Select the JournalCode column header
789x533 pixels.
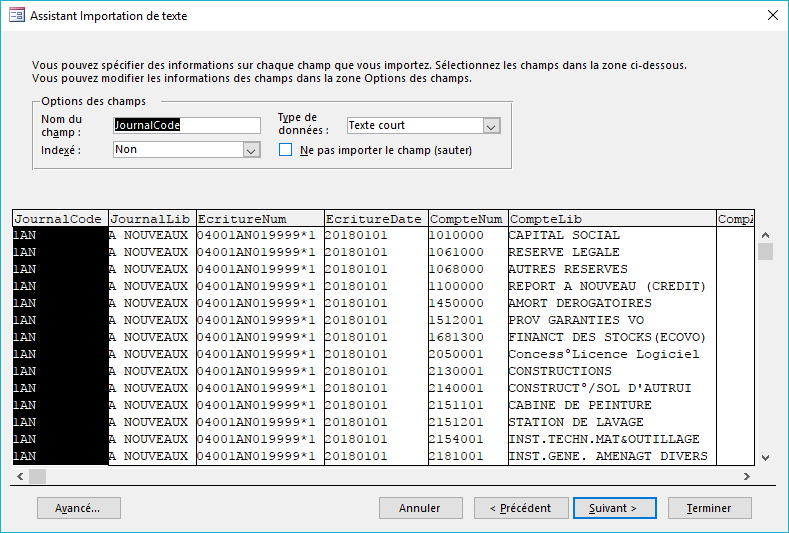point(60,219)
